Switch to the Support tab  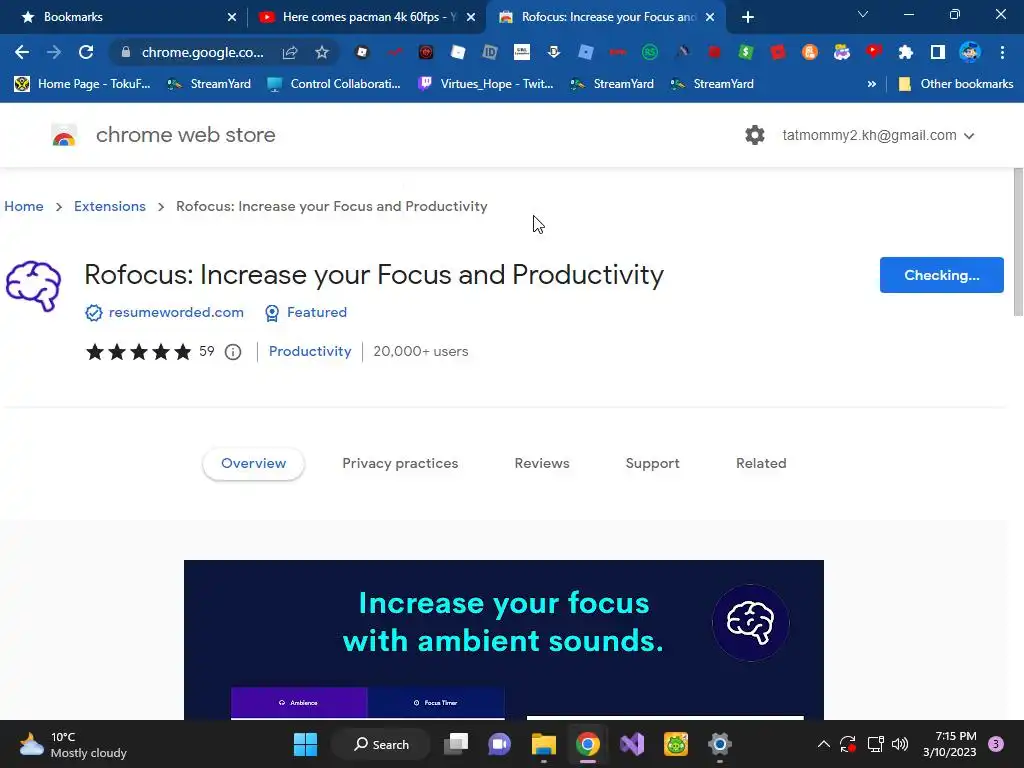tap(652, 463)
